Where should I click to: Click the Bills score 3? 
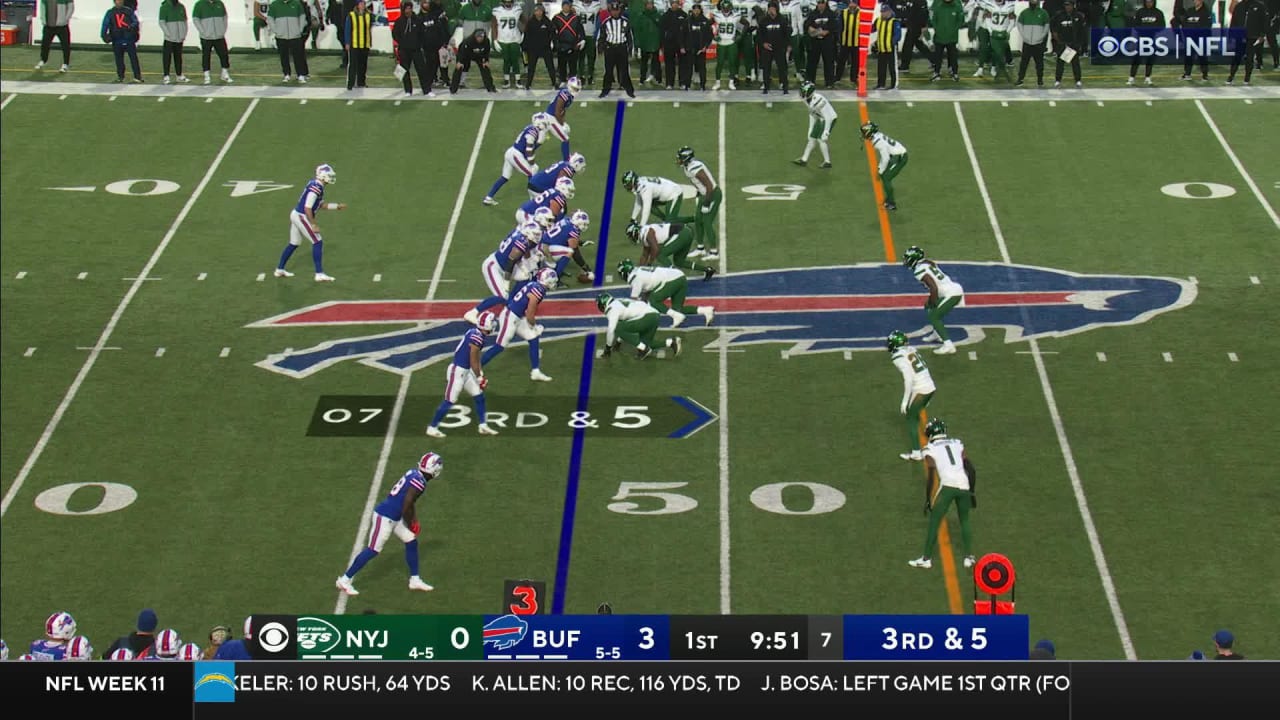click(647, 637)
